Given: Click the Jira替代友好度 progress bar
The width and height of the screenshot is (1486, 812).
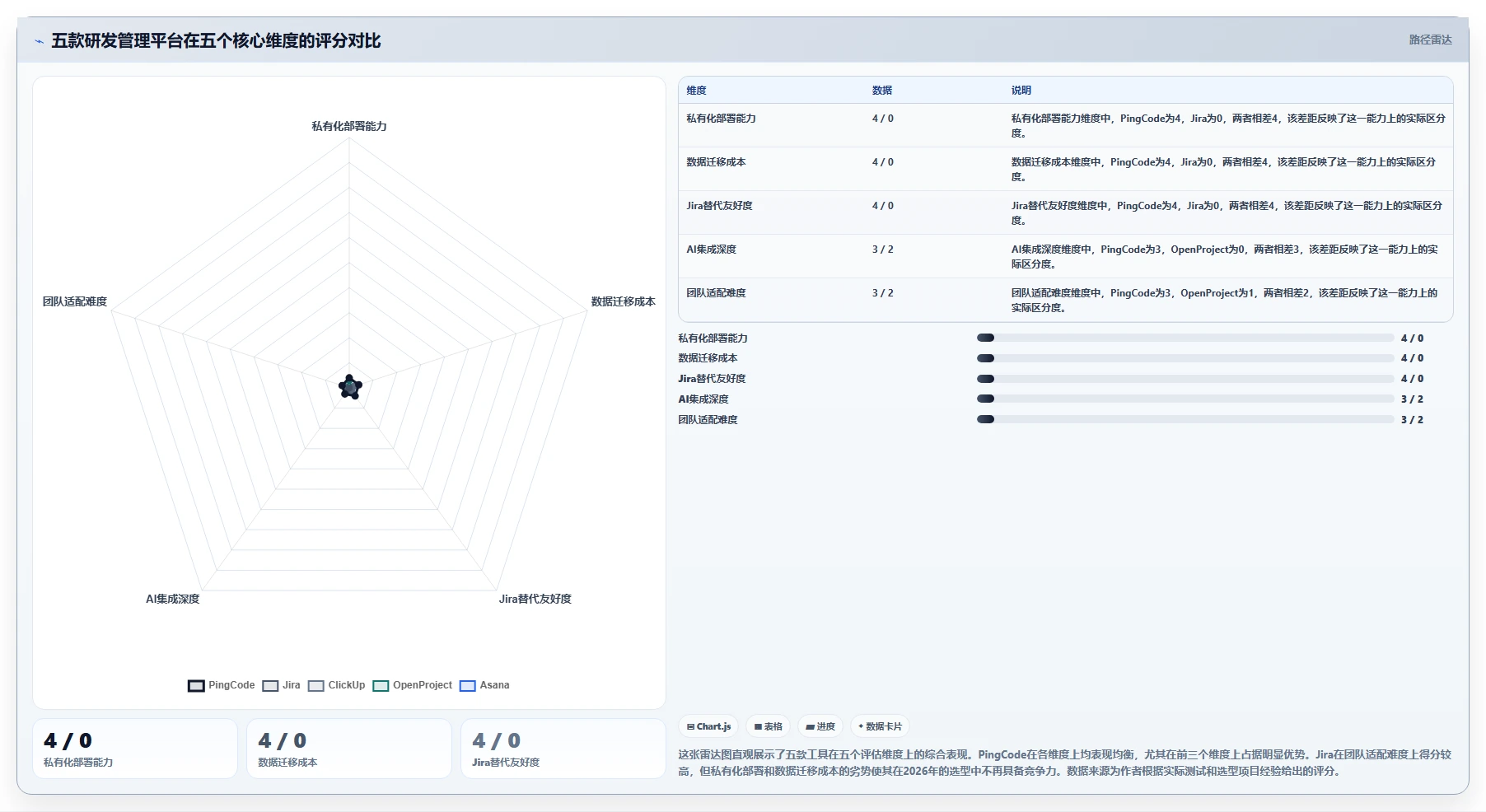Looking at the screenshot, I should click(1185, 379).
